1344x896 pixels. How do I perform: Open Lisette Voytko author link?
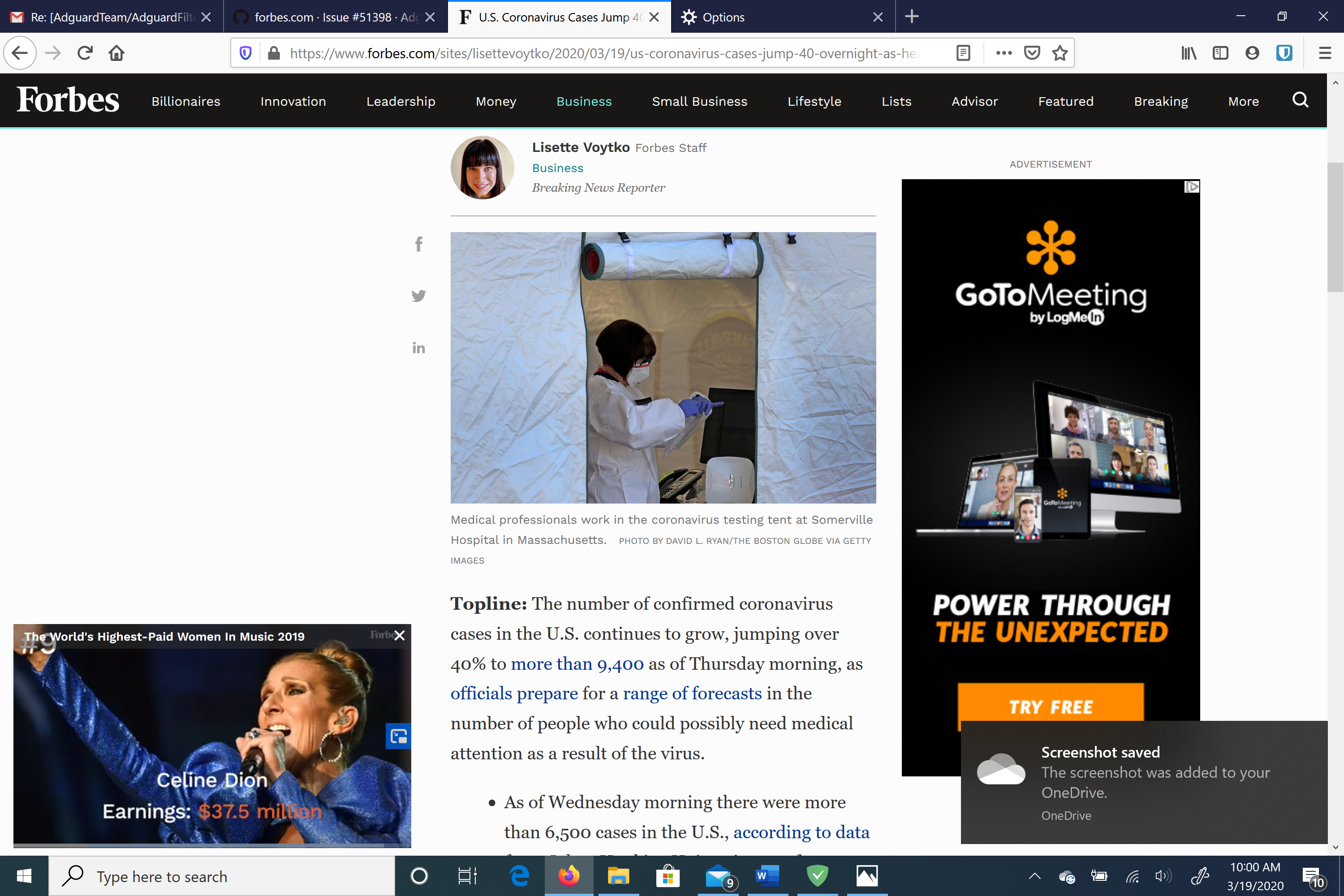click(581, 147)
